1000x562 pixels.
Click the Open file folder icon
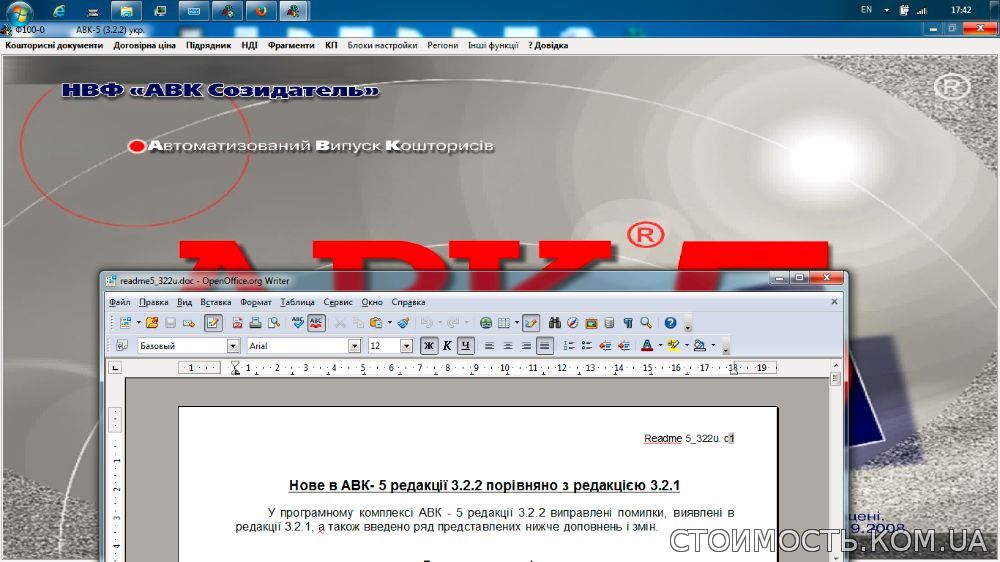pos(152,323)
